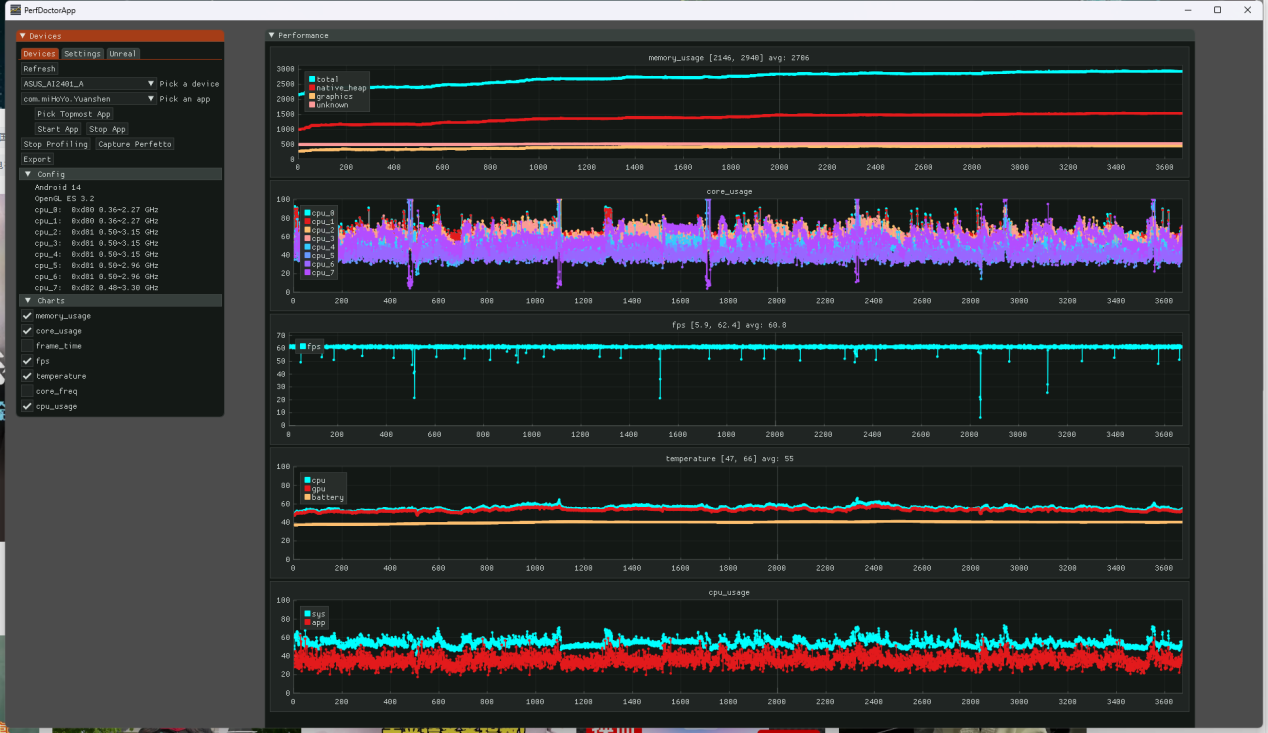Toggle the unknown legend entry
Image resolution: width=1268 pixels, height=733 pixels.
point(329,105)
